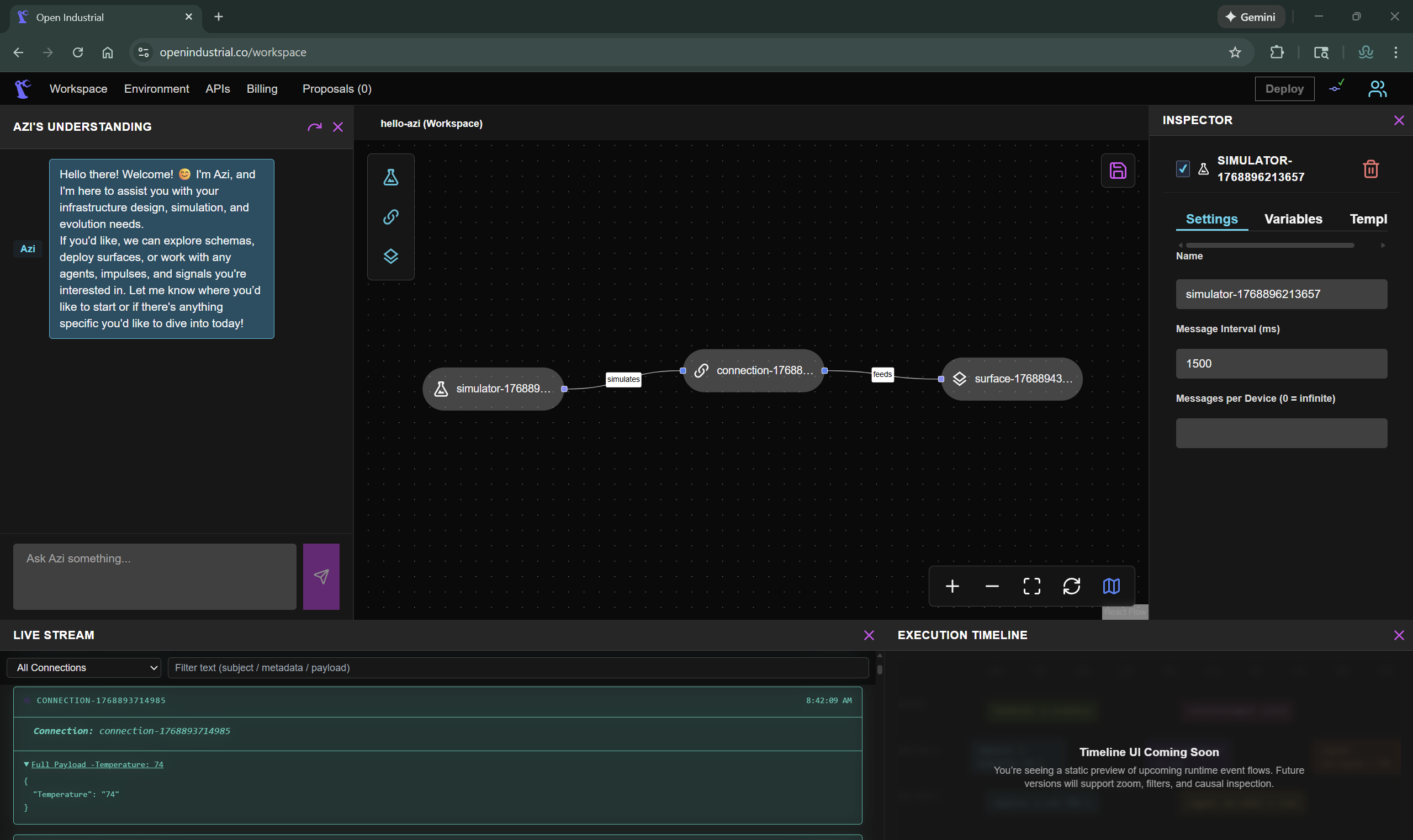Click the redo arrow in Azi panel
Viewport: 1413px width, 840px height.
[x=314, y=127]
